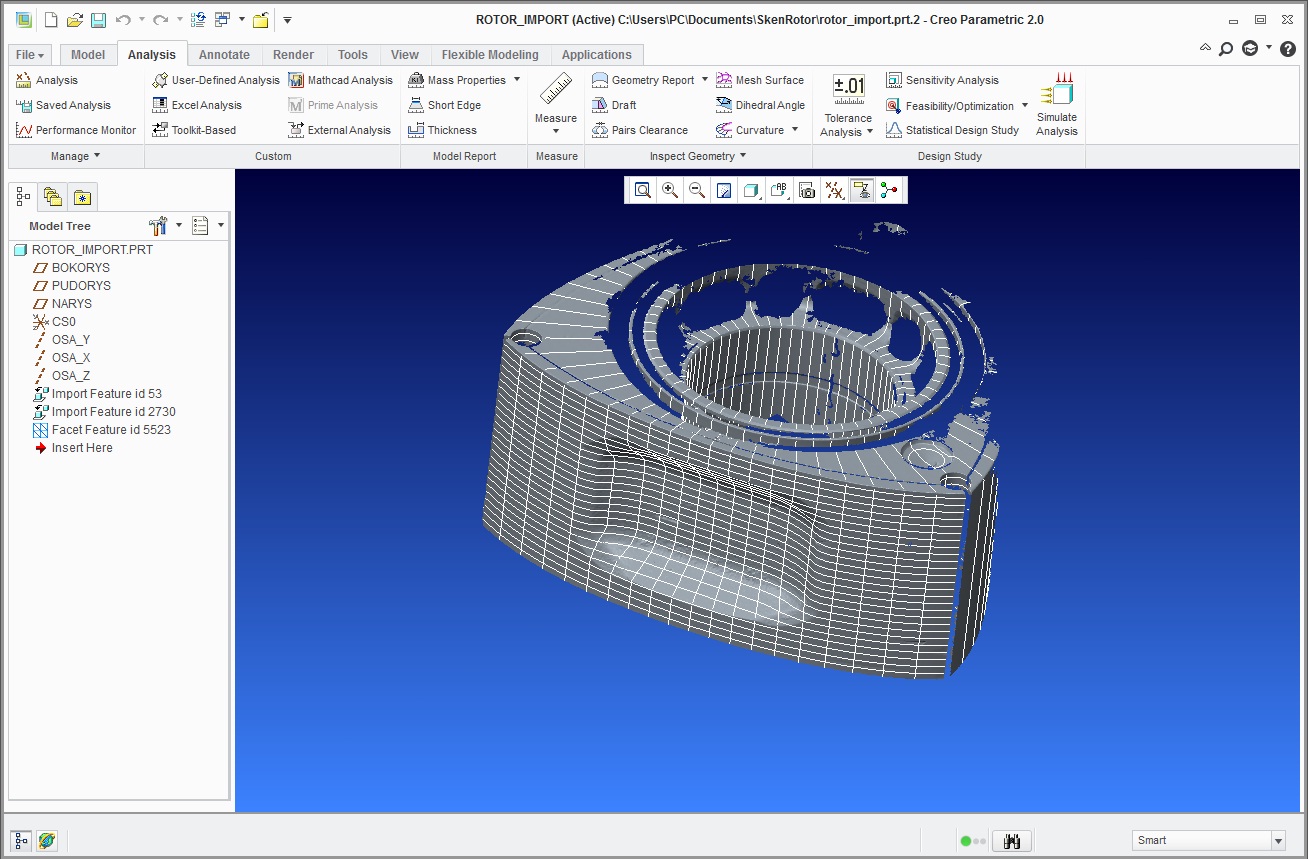The height and width of the screenshot is (859, 1308).
Task: Click the Saved Views camera icon
Action: [806, 190]
